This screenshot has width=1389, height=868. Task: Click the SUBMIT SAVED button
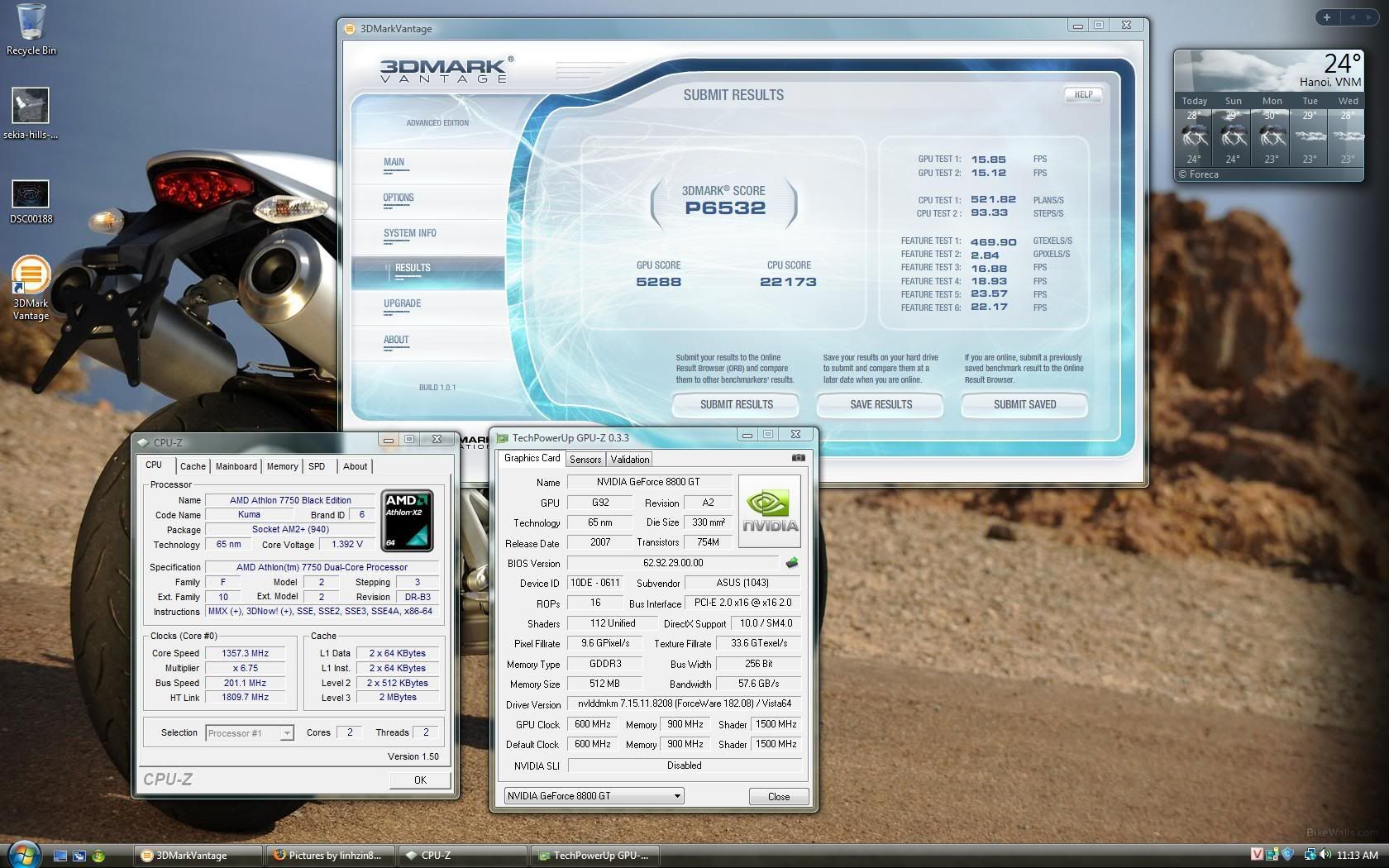[x=1024, y=404]
